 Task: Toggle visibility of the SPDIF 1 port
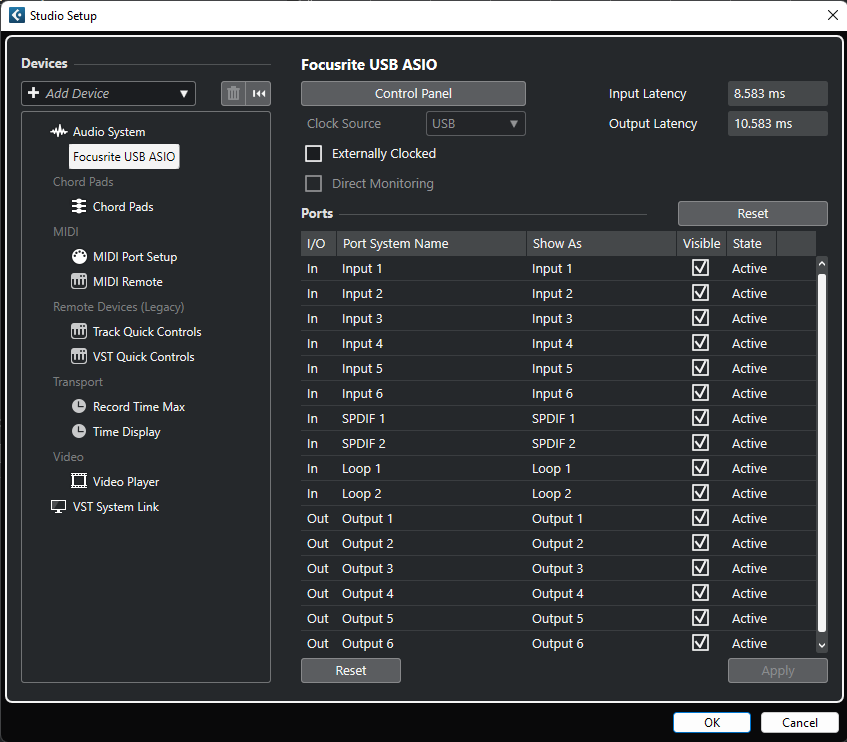click(x=701, y=418)
